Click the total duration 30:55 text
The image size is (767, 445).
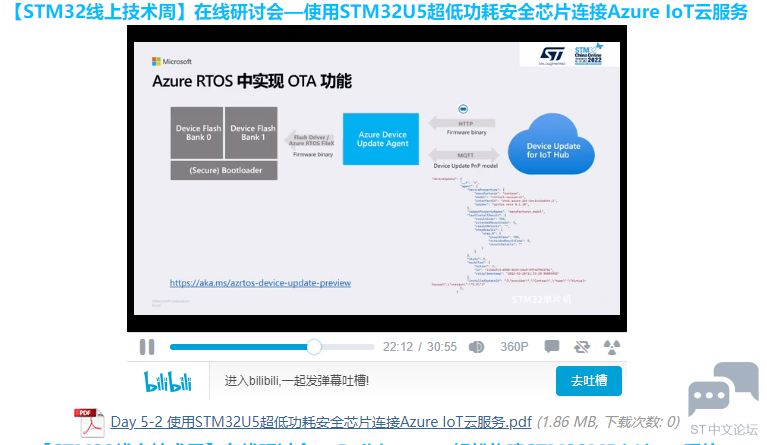[442, 347]
